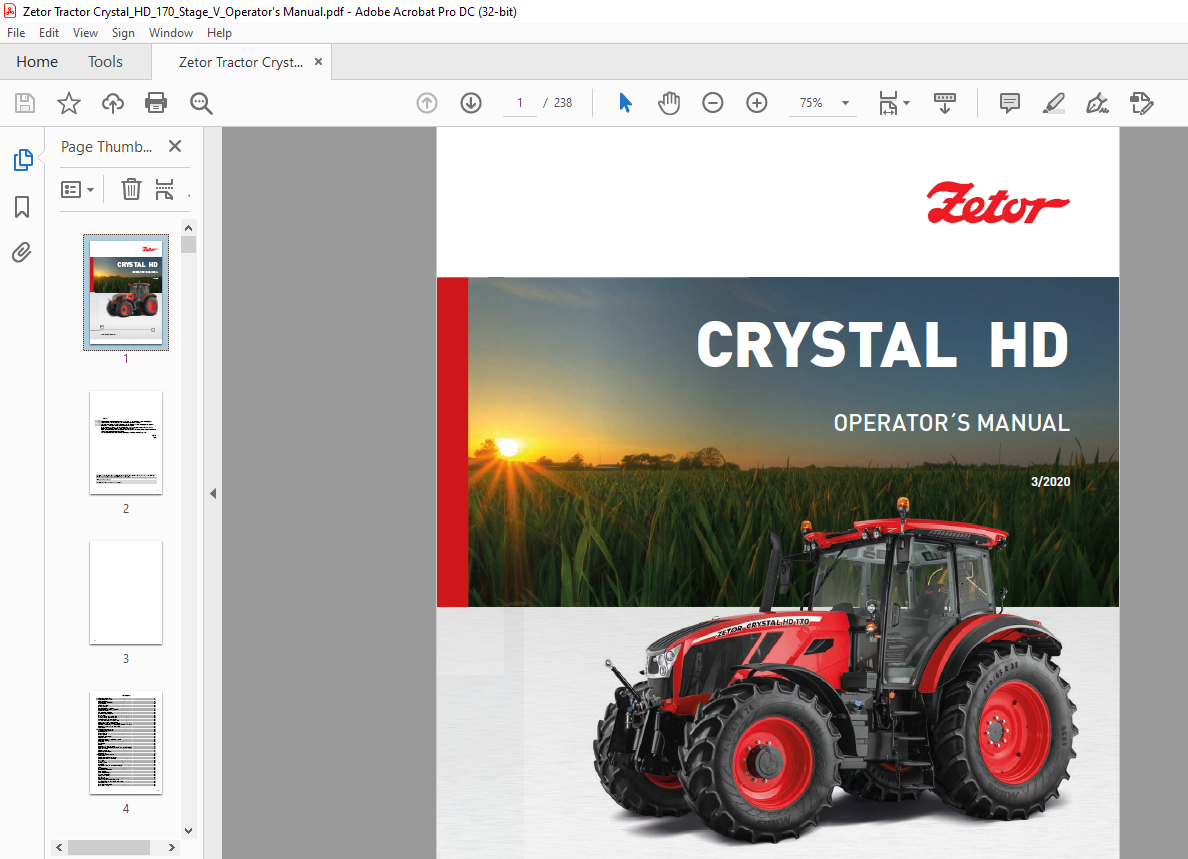Activate the Selection arrow tool

click(625, 103)
